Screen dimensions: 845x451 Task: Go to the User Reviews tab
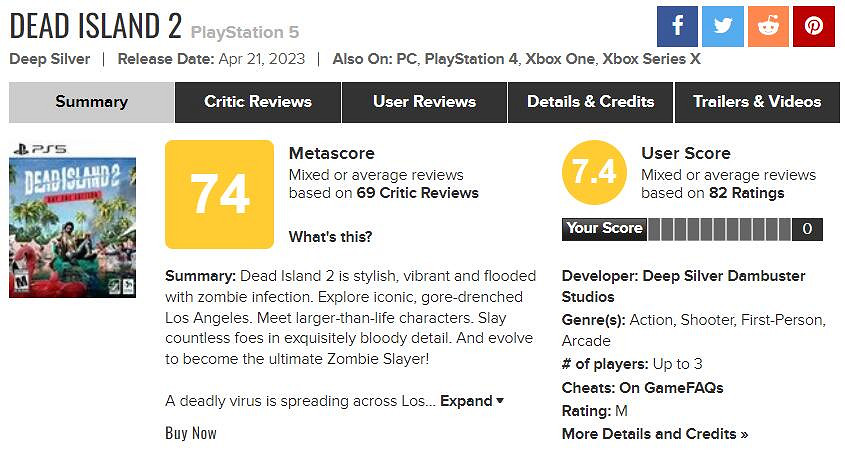pos(424,102)
